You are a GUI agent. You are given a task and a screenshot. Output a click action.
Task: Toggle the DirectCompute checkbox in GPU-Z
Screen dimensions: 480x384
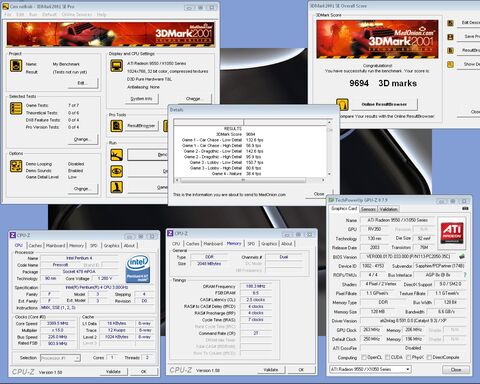click(429, 358)
